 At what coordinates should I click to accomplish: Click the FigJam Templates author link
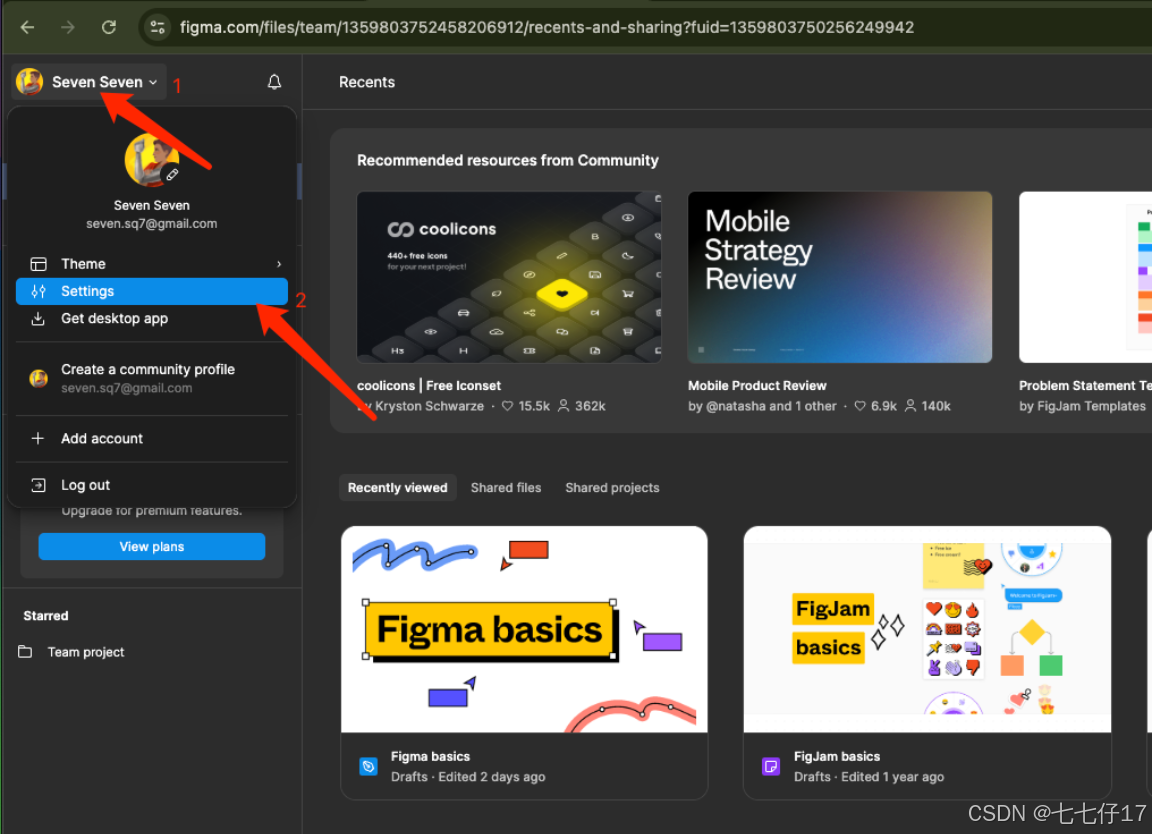1091,406
